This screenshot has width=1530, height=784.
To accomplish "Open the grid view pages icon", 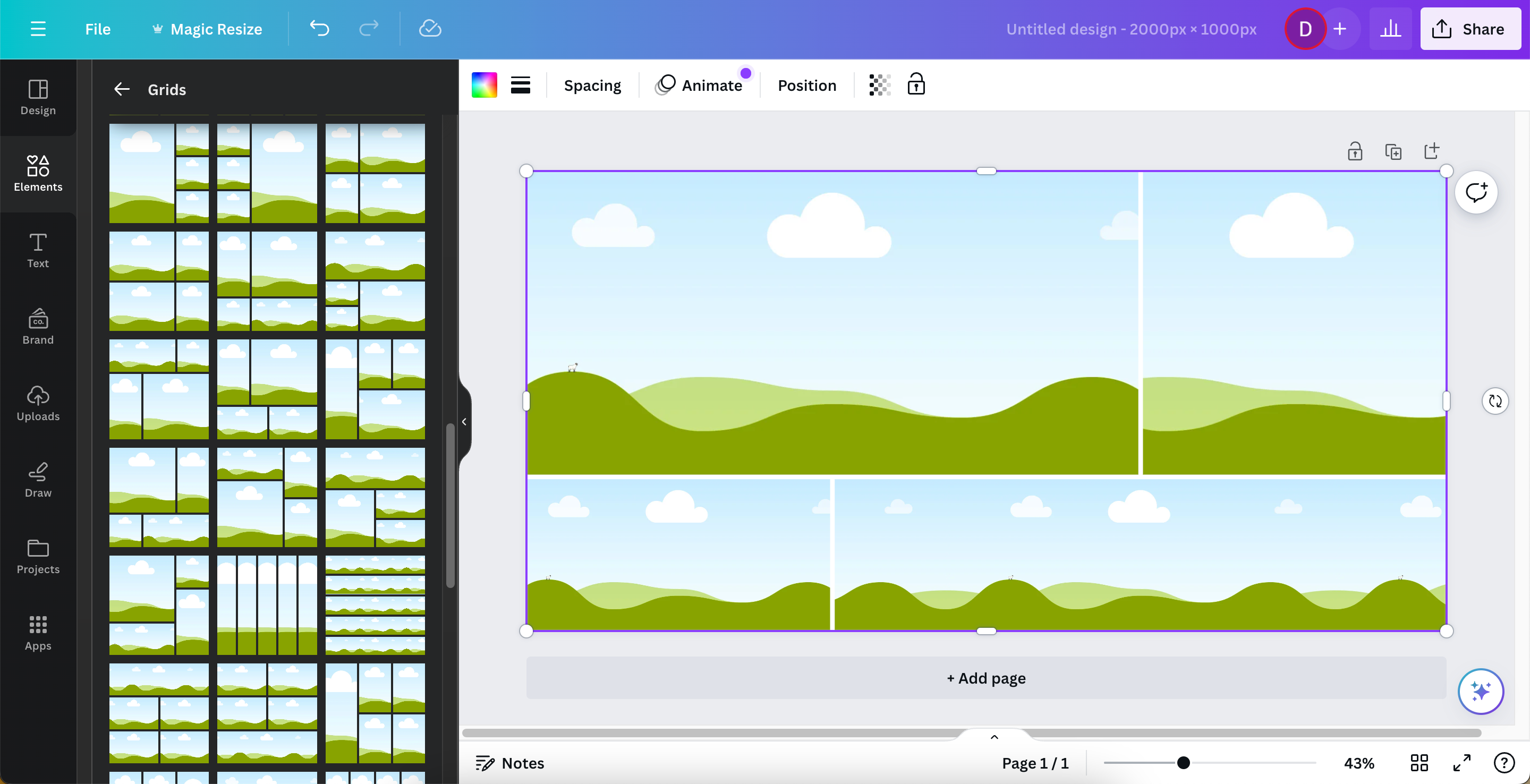I will point(1419,763).
